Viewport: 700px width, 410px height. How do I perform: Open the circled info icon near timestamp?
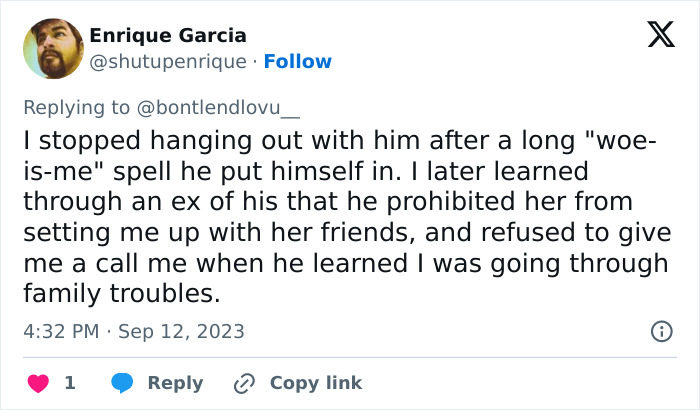(x=661, y=331)
